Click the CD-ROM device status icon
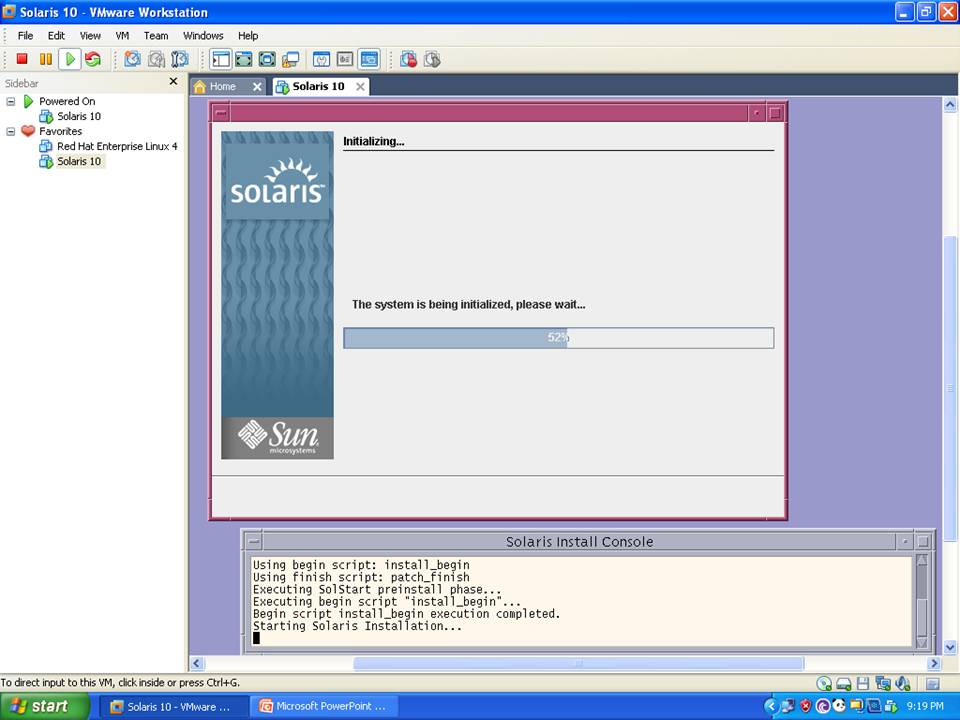 (824, 683)
